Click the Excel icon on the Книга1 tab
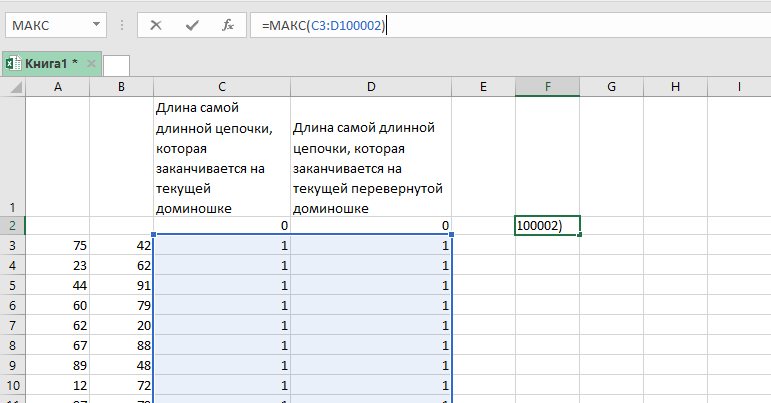 point(14,64)
